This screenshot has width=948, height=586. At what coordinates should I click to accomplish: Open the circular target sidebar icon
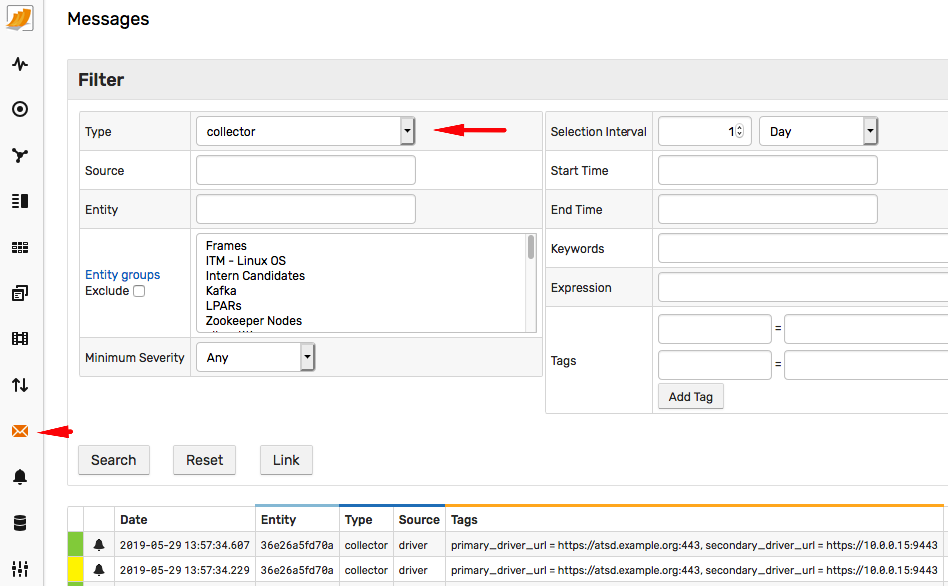point(20,109)
